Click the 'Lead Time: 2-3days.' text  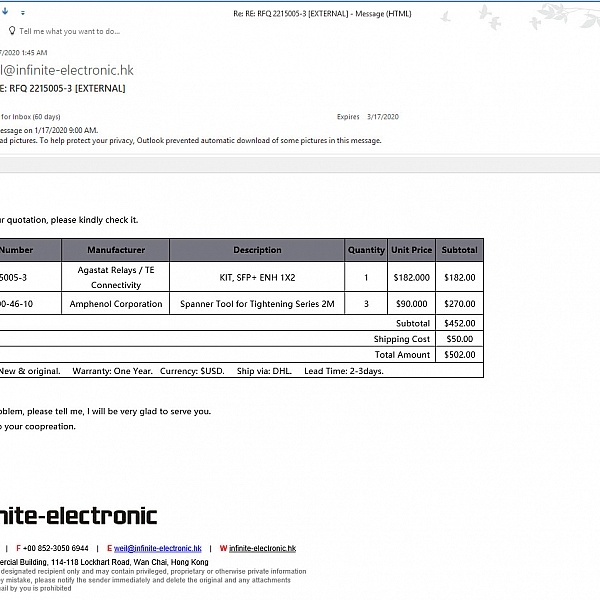click(344, 371)
